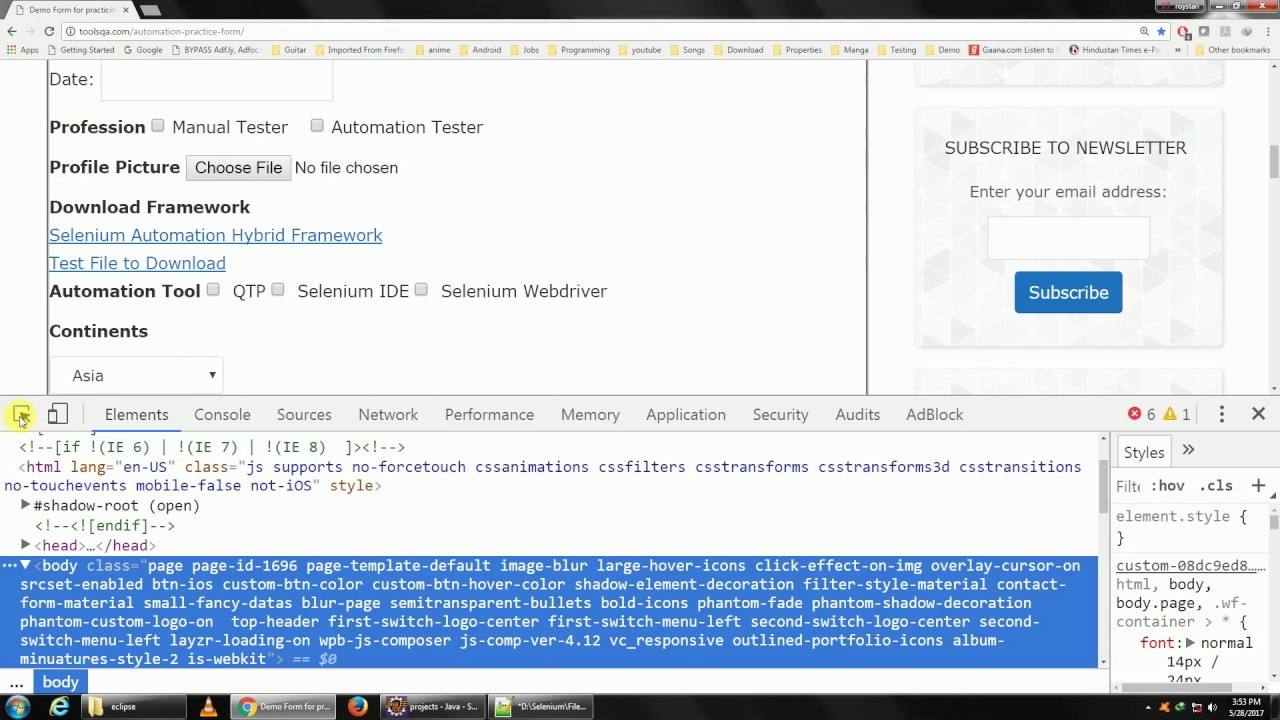Click the blue Subscribe button
1280x720 pixels.
tap(1068, 292)
